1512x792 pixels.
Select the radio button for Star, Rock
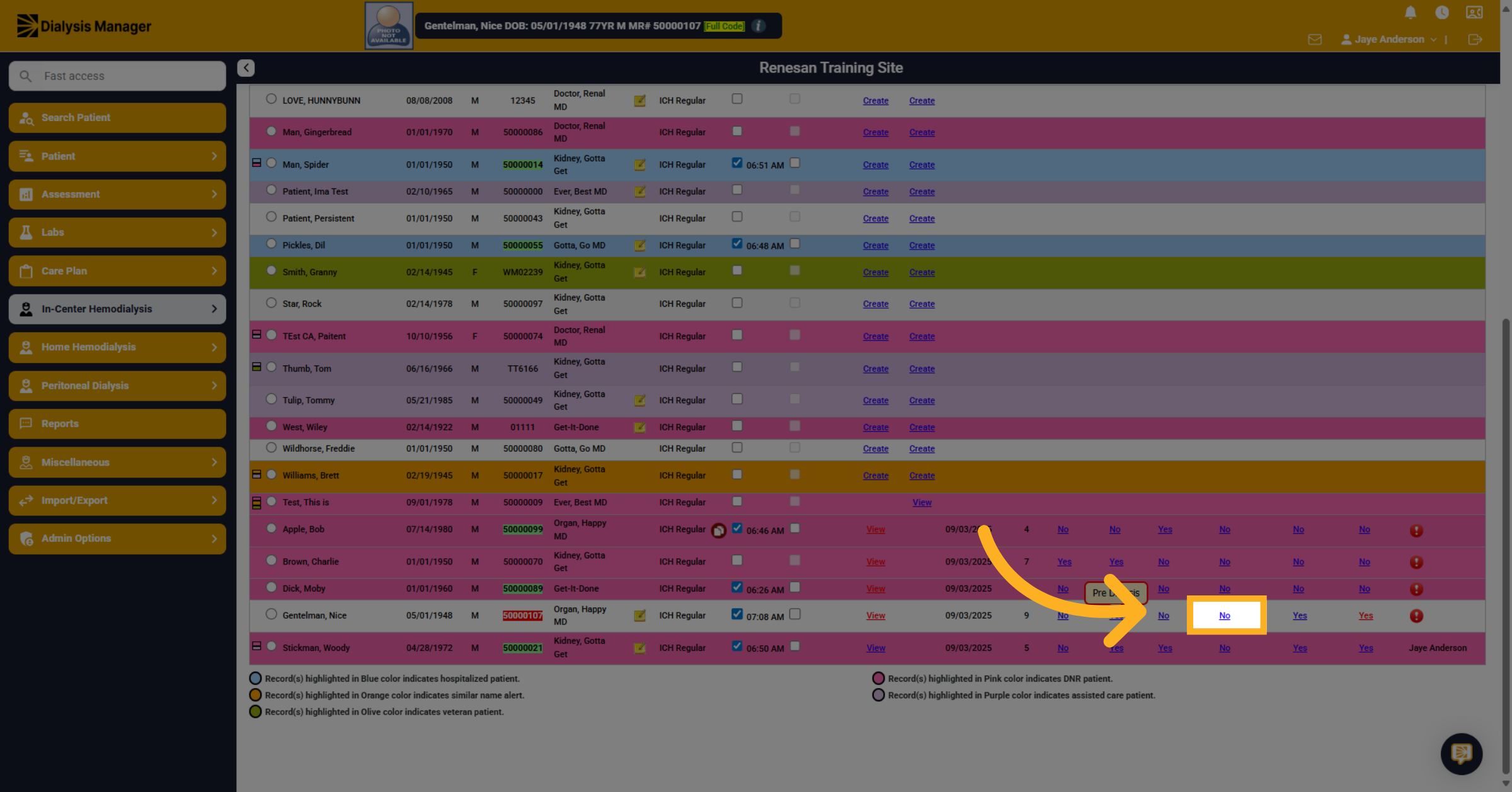coord(271,302)
